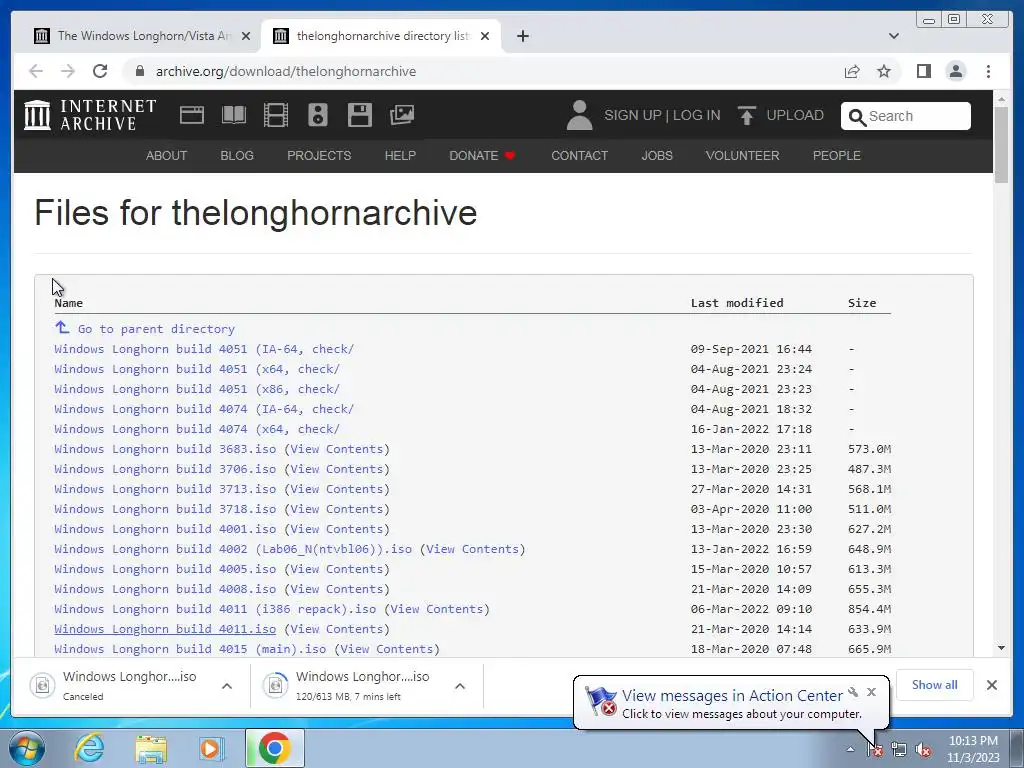Expand the tab search dropdown arrow
1024x768 pixels.
coord(894,36)
